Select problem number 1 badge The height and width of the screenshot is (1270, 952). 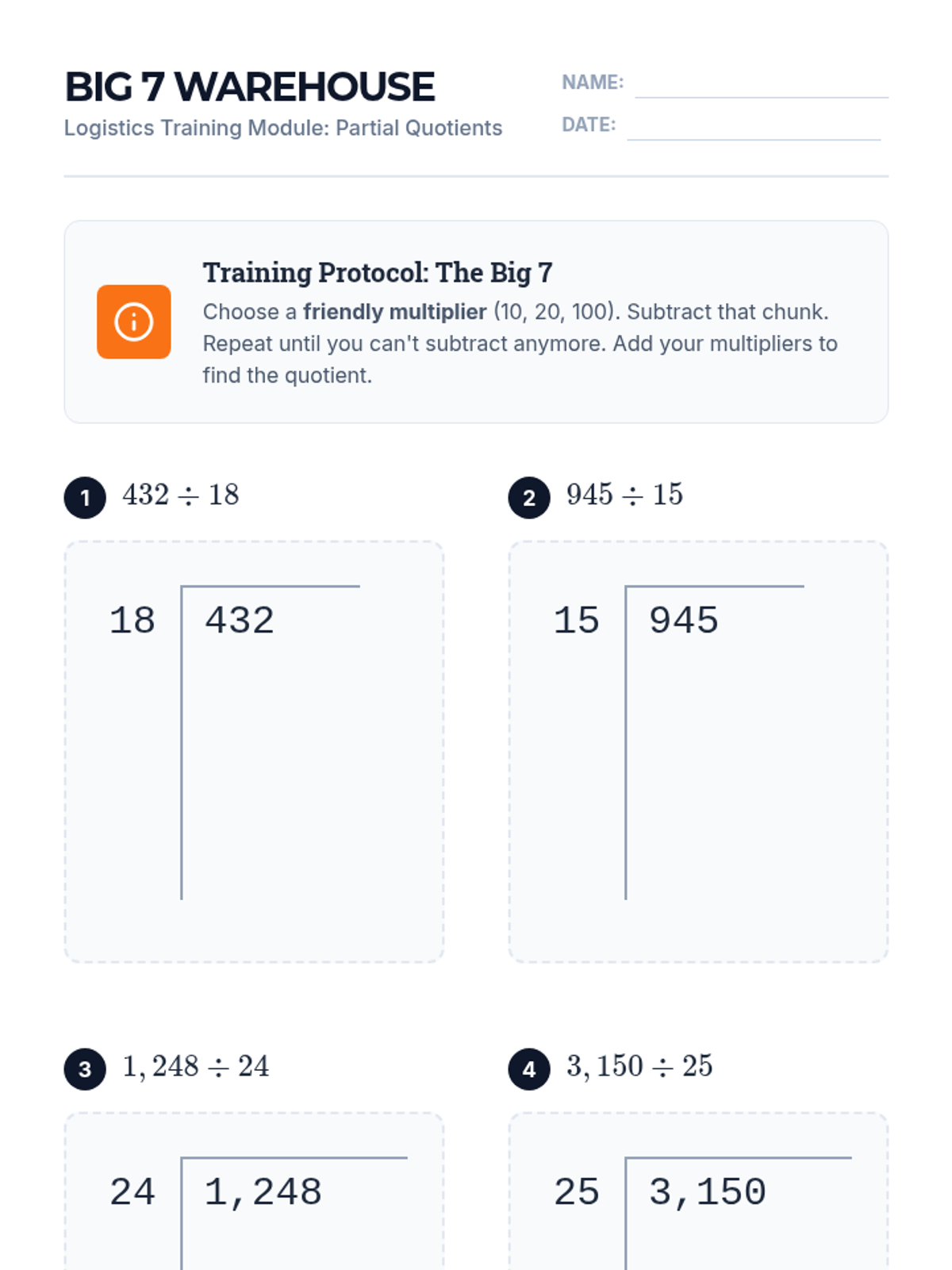(85, 498)
